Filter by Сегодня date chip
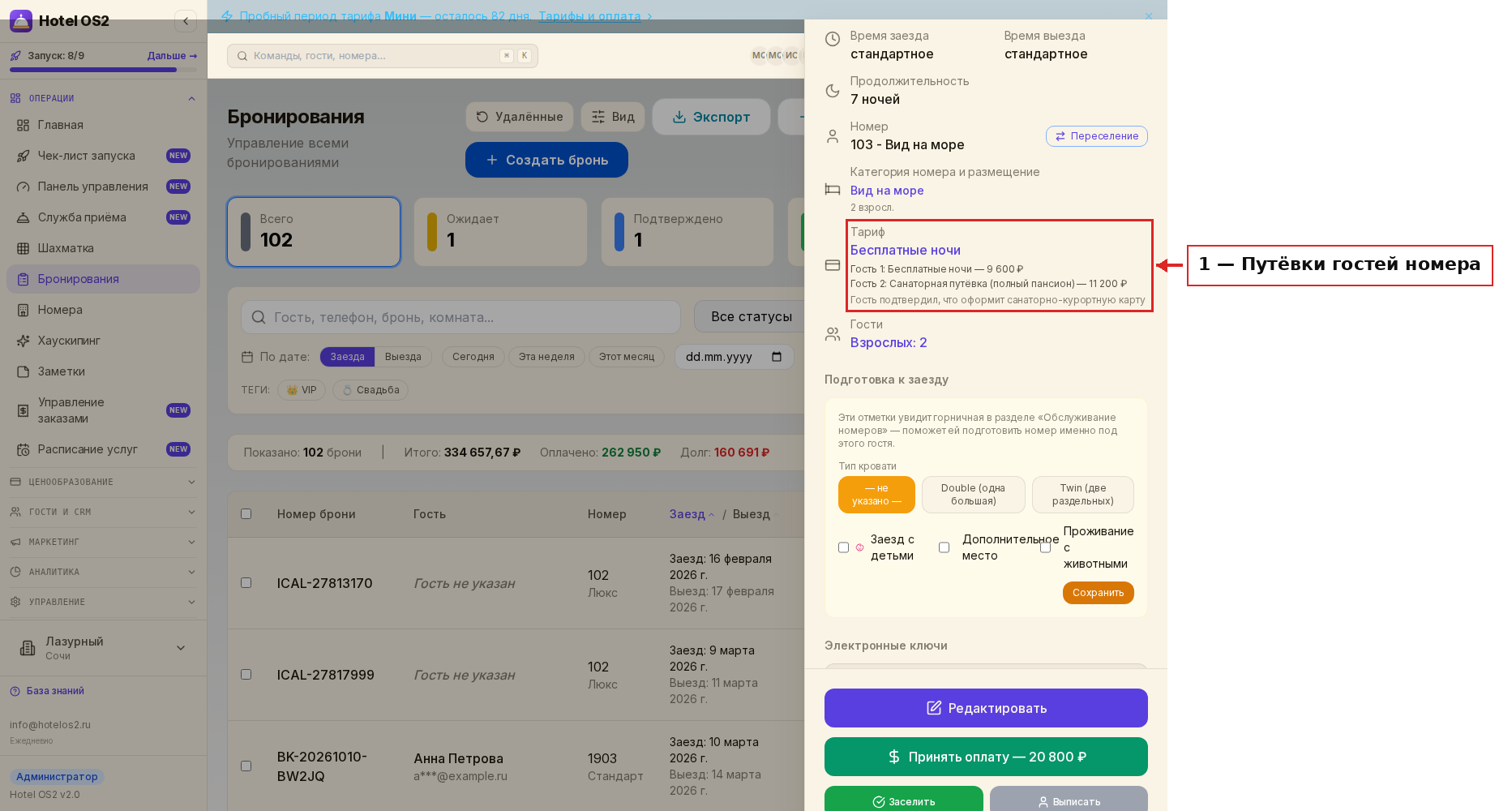Viewport: 1512px width, 811px height. [473, 357]
